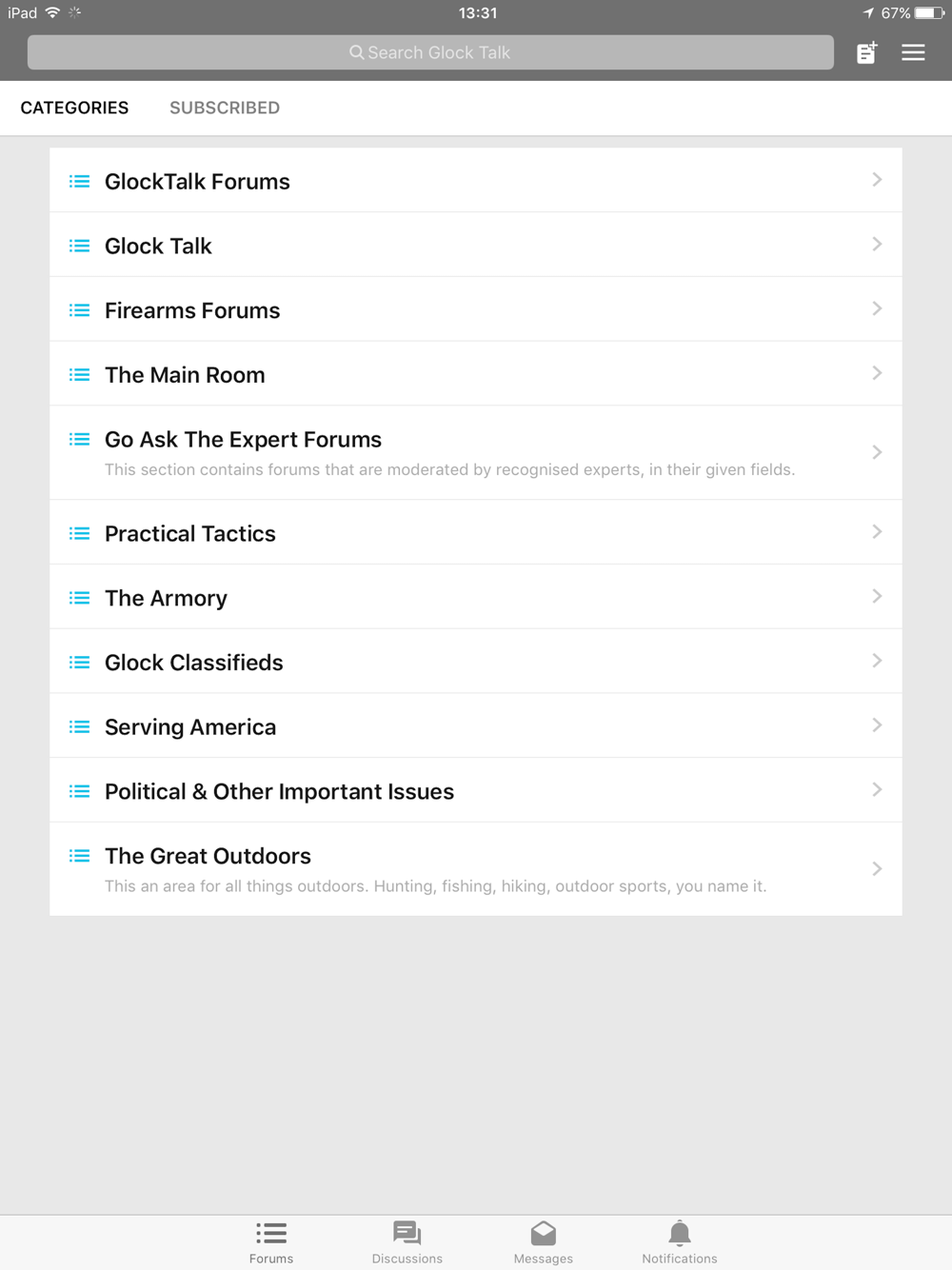This screenshot has width=952, height=1270.
Task: Expand the Glock Talk chevron
Action: 877,245
